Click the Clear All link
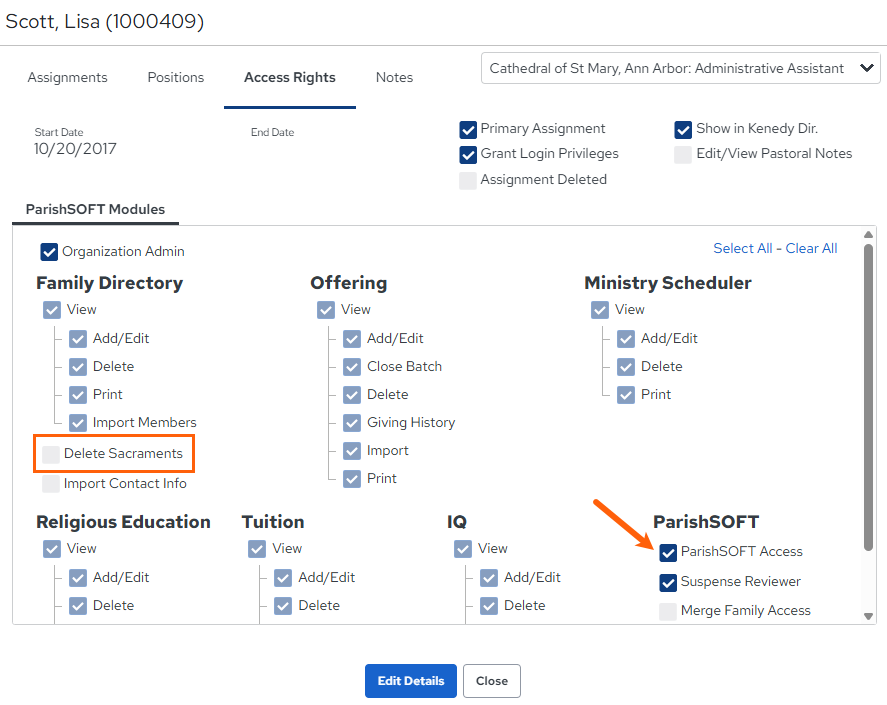 (x=811, y=248)
